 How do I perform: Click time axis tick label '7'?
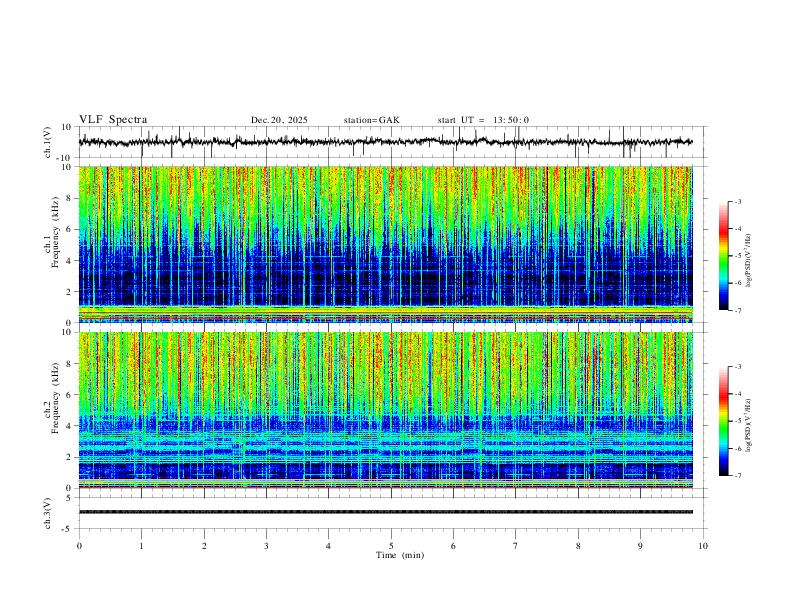(516, 546)
